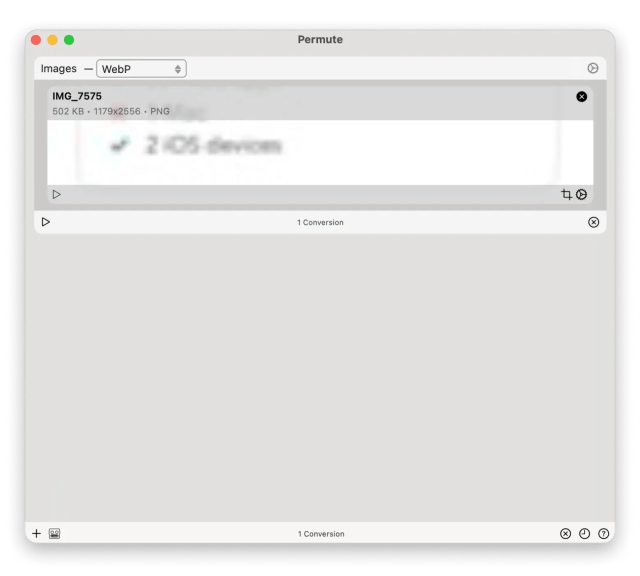Select the IMG_7575 file title
Screen dimensions: 640x576
tap(77, 96)
